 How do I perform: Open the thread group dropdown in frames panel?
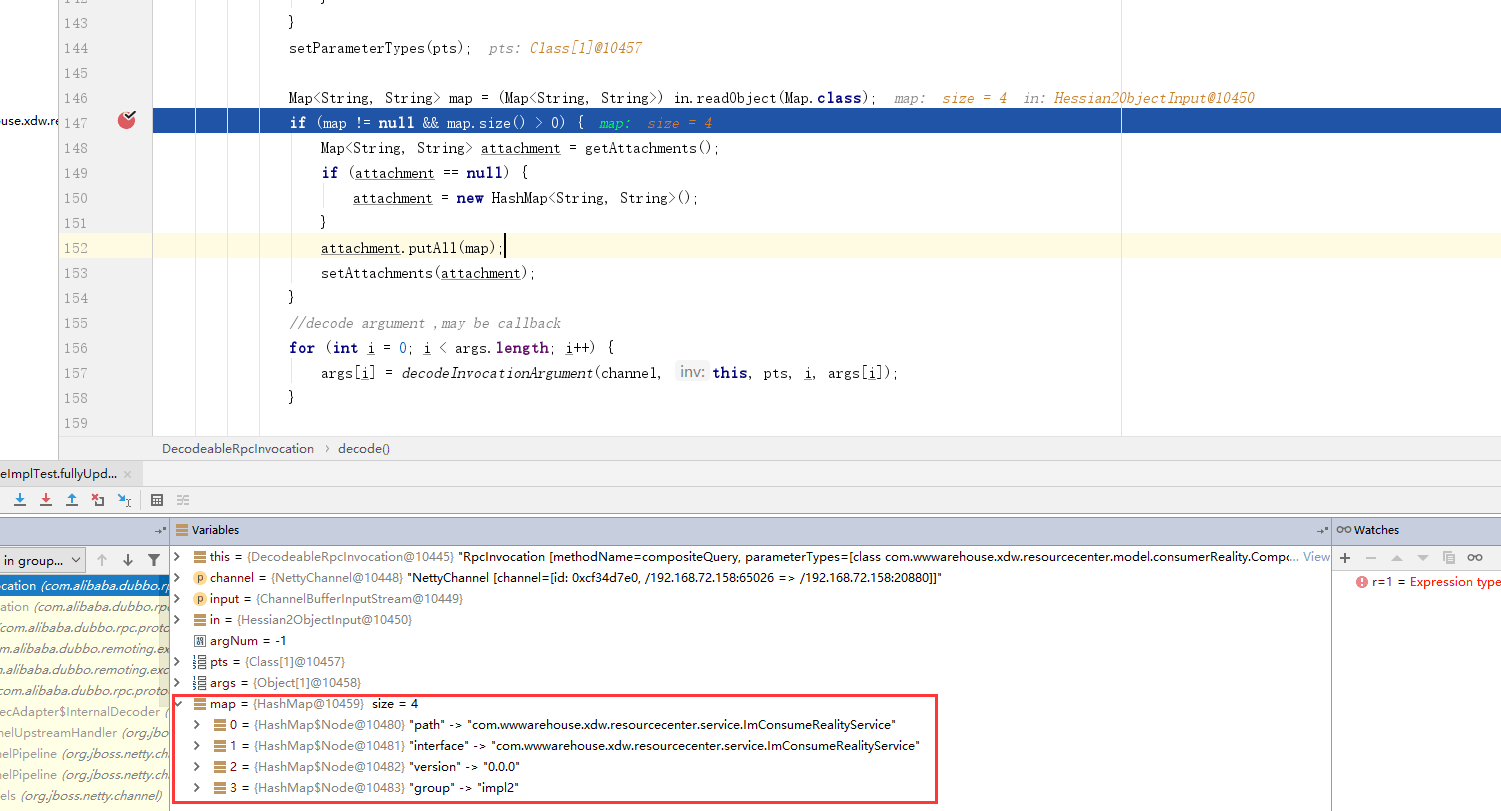(42, 560)
